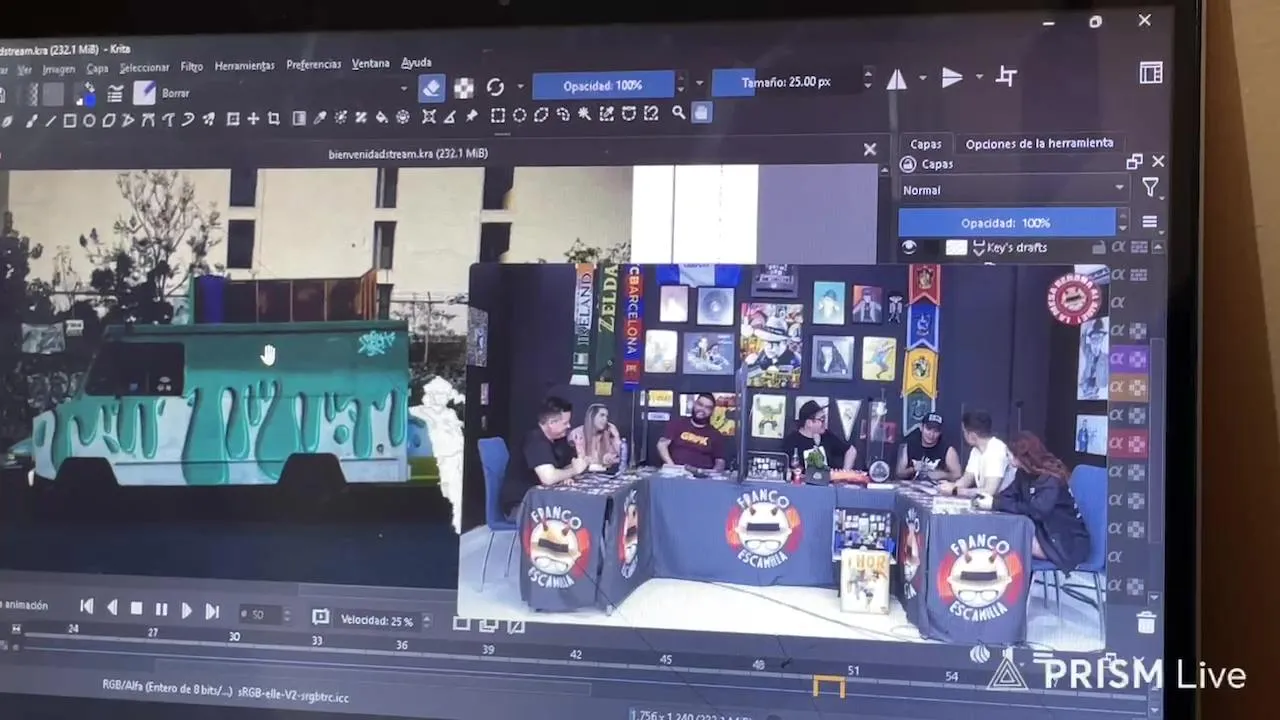Select the Zoom magnifier tool

pos(679,112)
